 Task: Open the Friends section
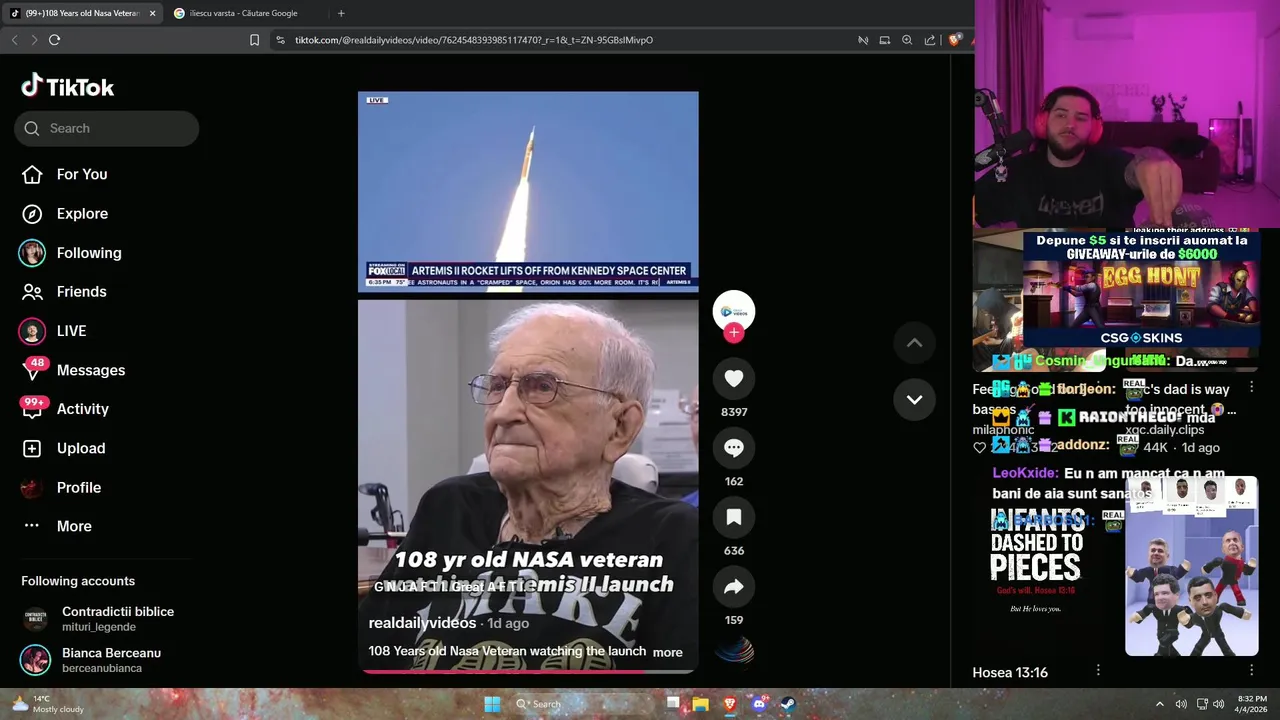tap(64, 292)
